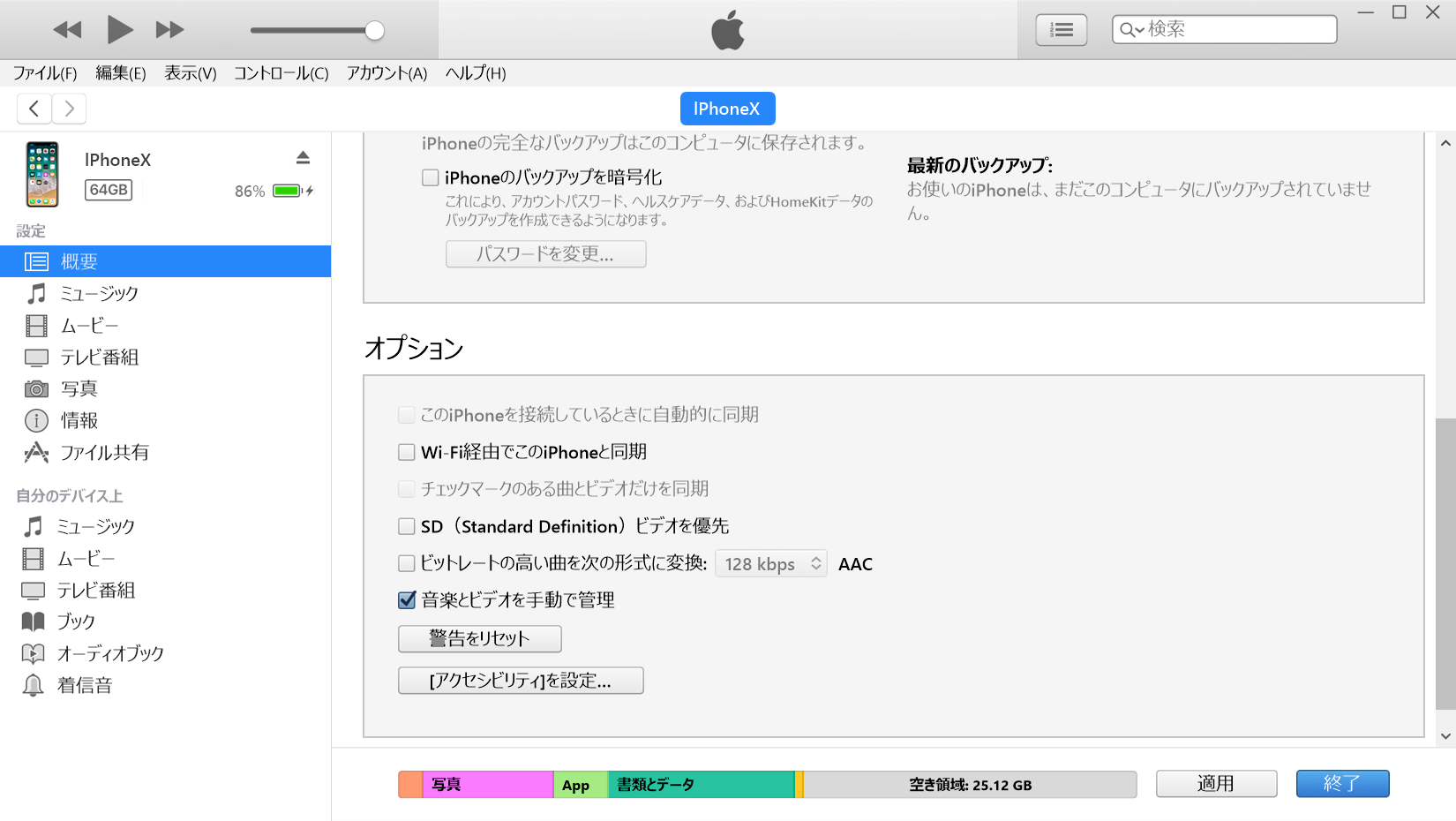Click the IPhoneX device tab button
The width and height of the screenshot is (1456, 821).
point(727,109)
